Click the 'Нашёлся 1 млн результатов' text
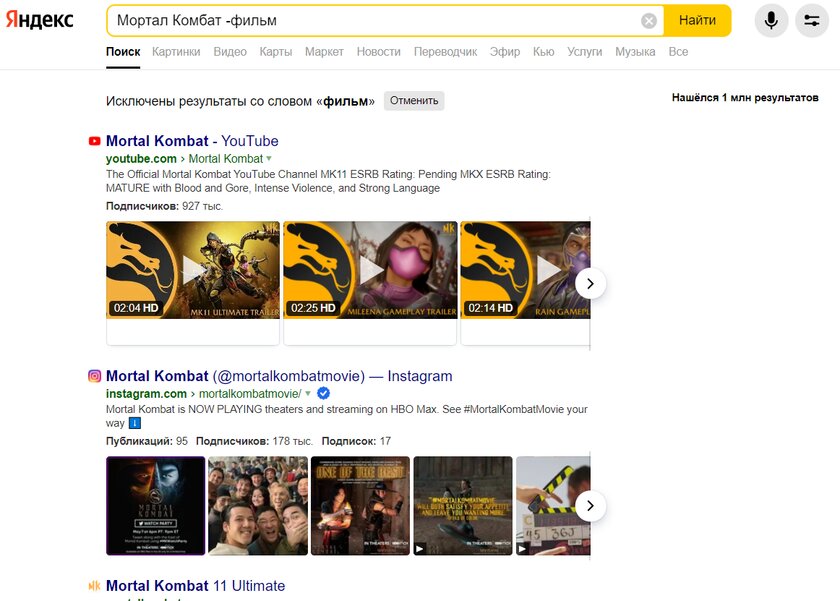The image size is (840, 601). [x=745, y=97]
